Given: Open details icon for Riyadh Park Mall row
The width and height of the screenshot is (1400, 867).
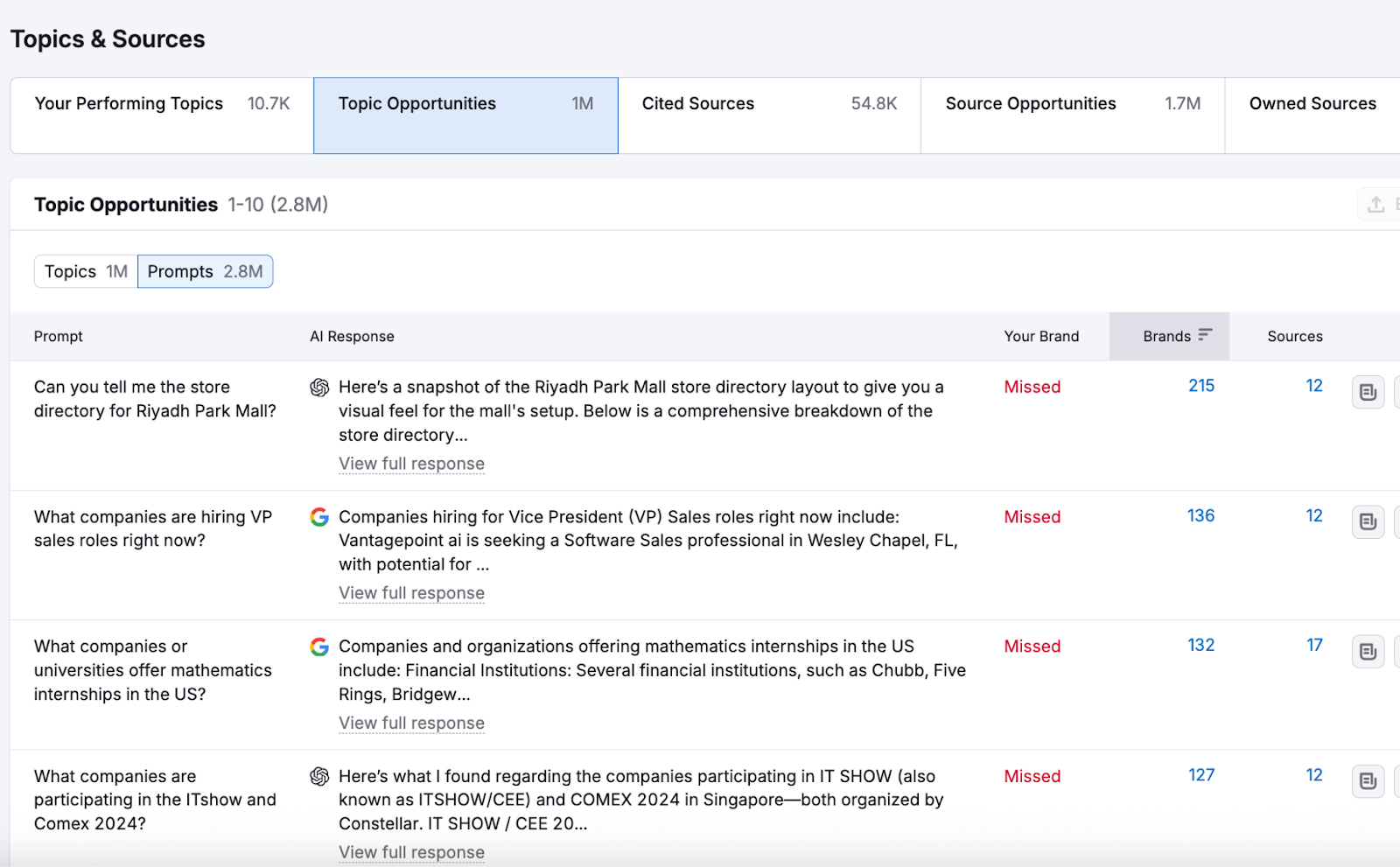Looking at the screenshot, I should tap(1368, 393).
